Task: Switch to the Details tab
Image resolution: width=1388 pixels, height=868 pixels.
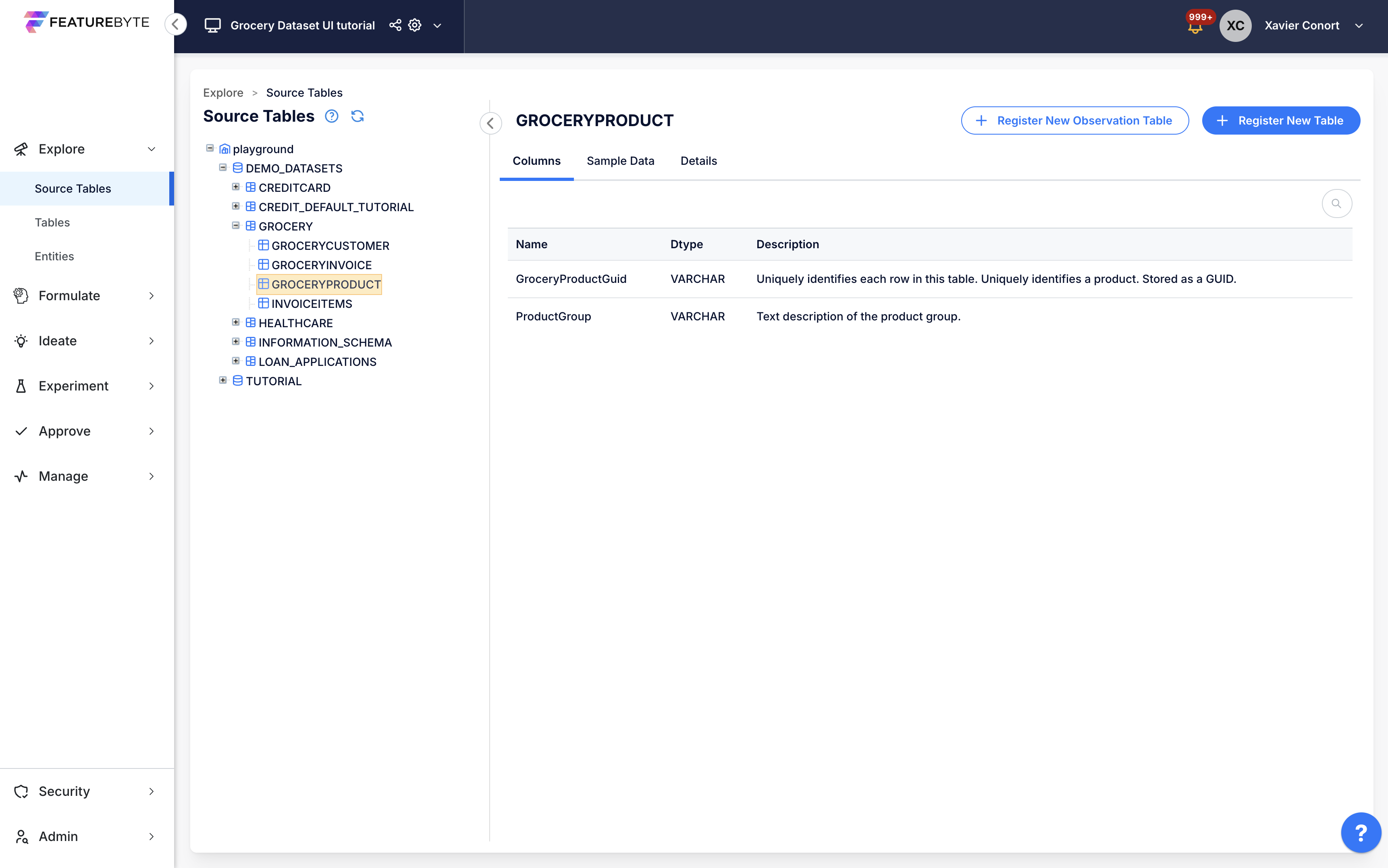Action: (x=698, y=161)
